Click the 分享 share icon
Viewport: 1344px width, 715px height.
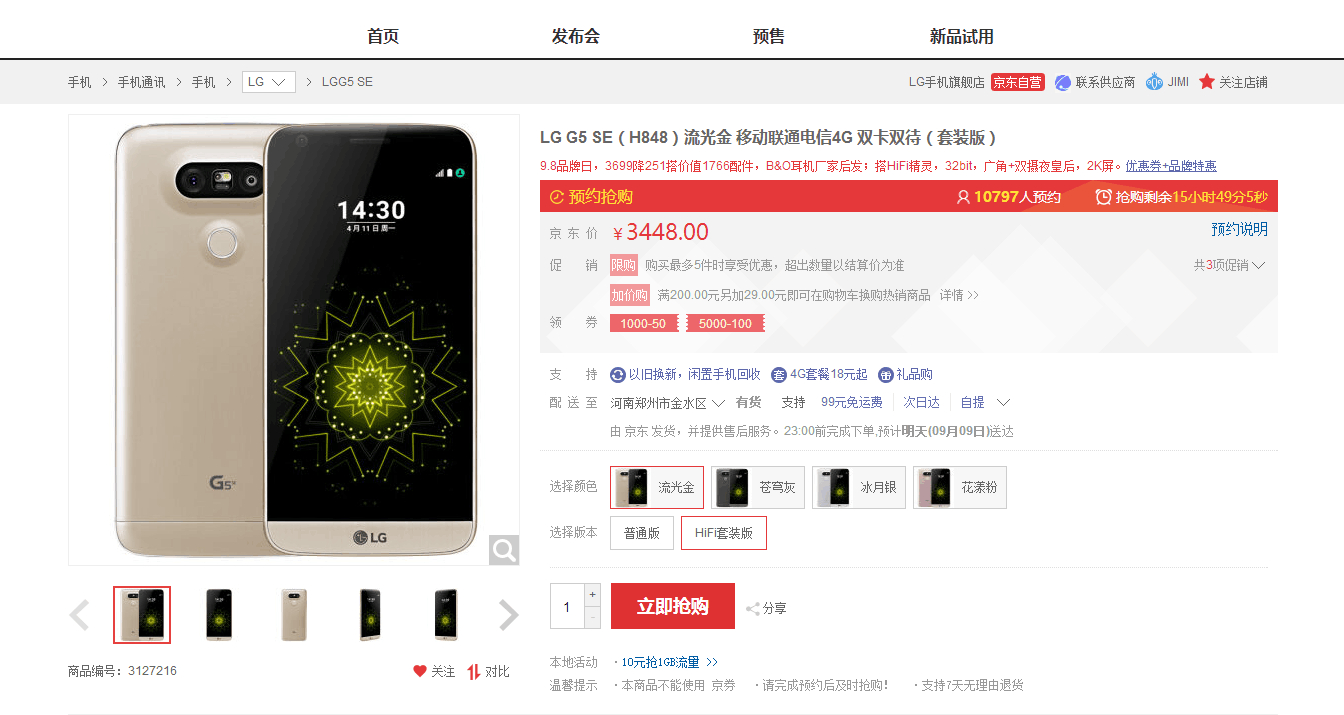point(753,608)
